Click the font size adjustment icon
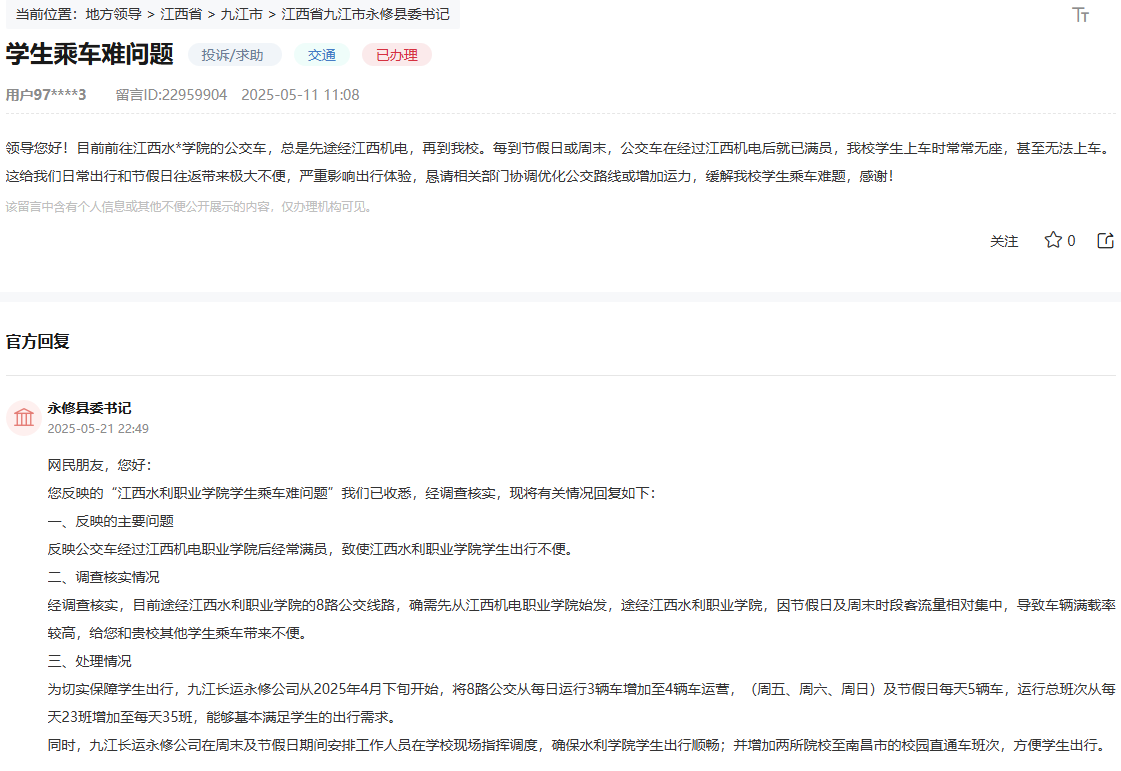Viewport: 1121px width, 771px height. [x=1080, y=15]
